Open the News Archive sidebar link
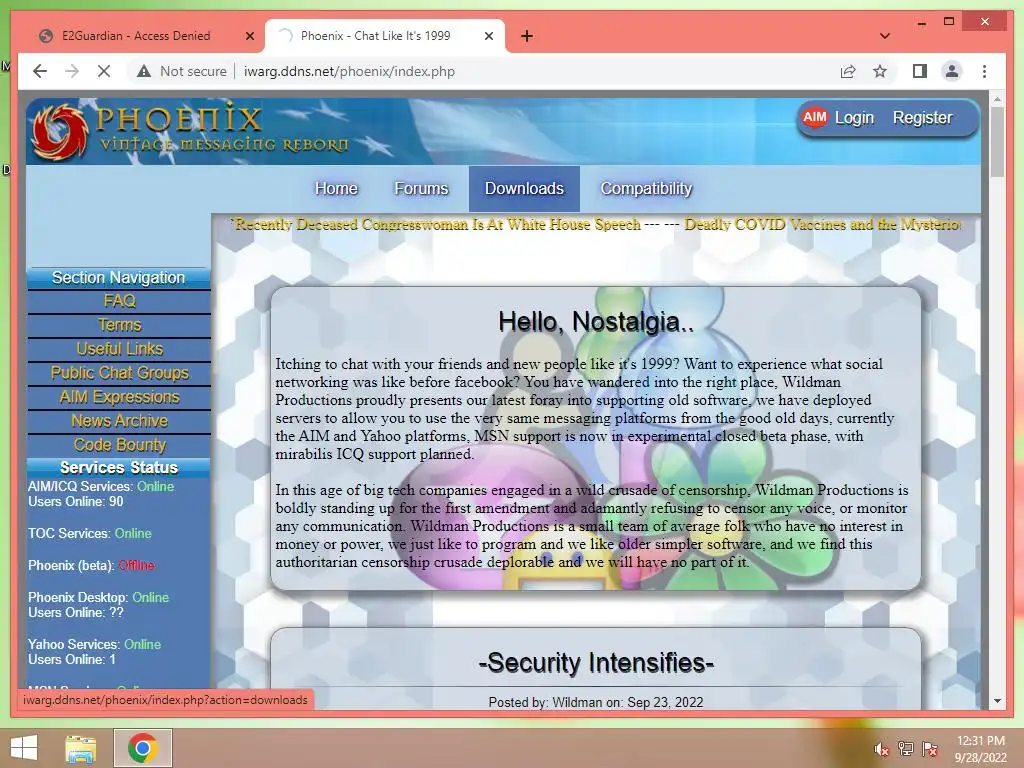1024x768 pixels. point(119,421)
